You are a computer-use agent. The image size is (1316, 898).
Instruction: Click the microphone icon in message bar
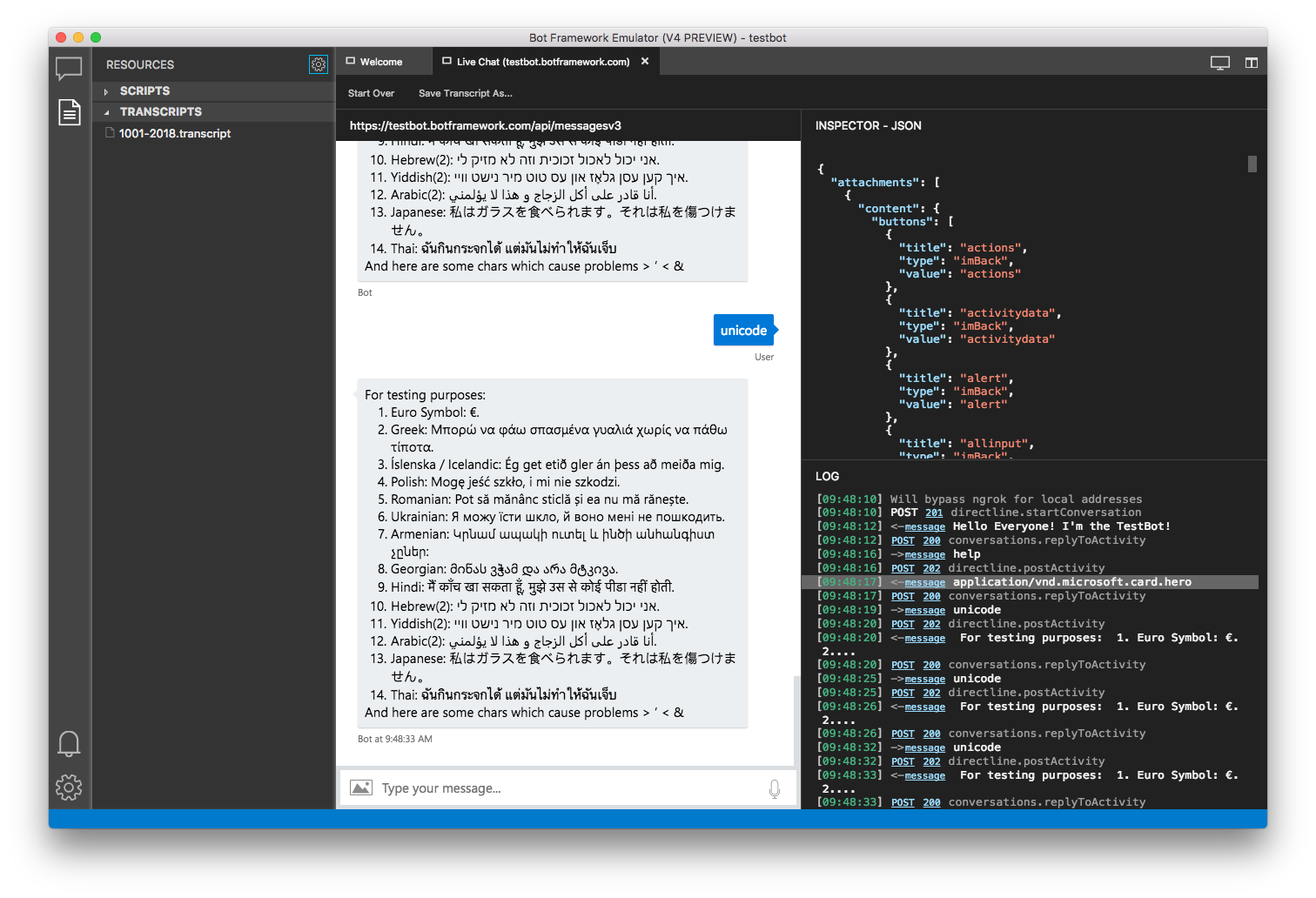[x=774, y=788]
